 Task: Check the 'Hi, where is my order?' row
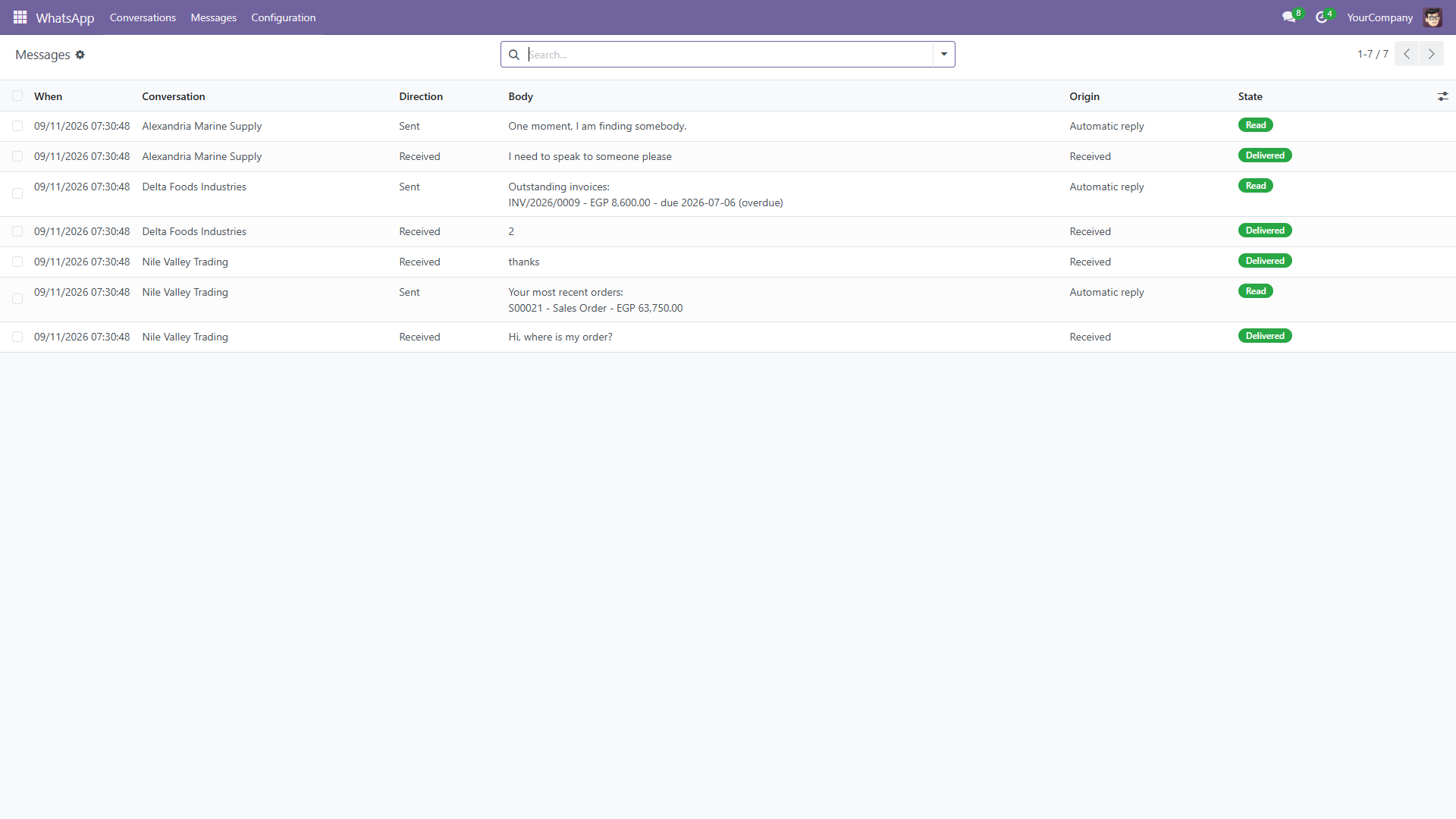[17, 337]
